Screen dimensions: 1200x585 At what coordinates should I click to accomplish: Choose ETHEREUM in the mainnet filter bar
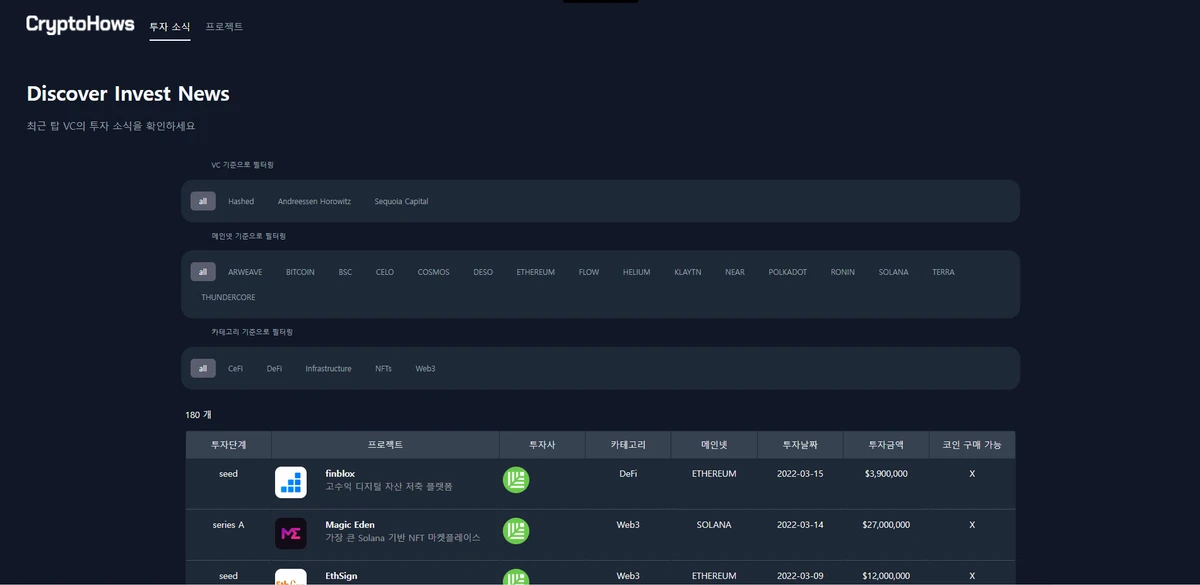coord(536,272)
